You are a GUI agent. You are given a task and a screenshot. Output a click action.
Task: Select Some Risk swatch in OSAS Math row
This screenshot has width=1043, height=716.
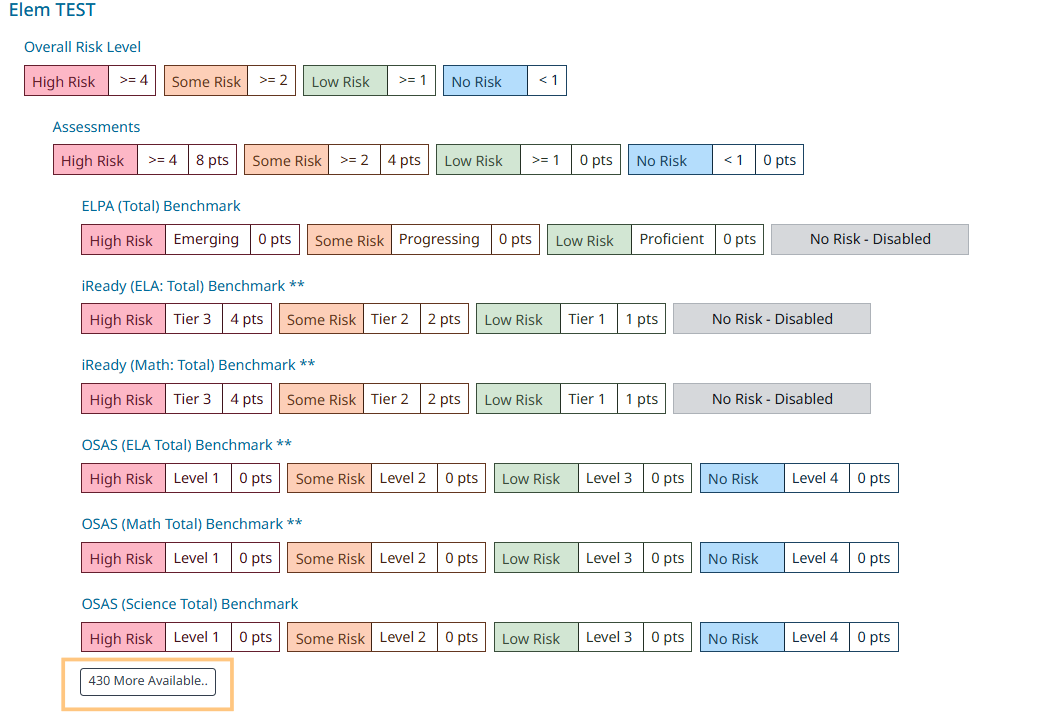(330, 559)
